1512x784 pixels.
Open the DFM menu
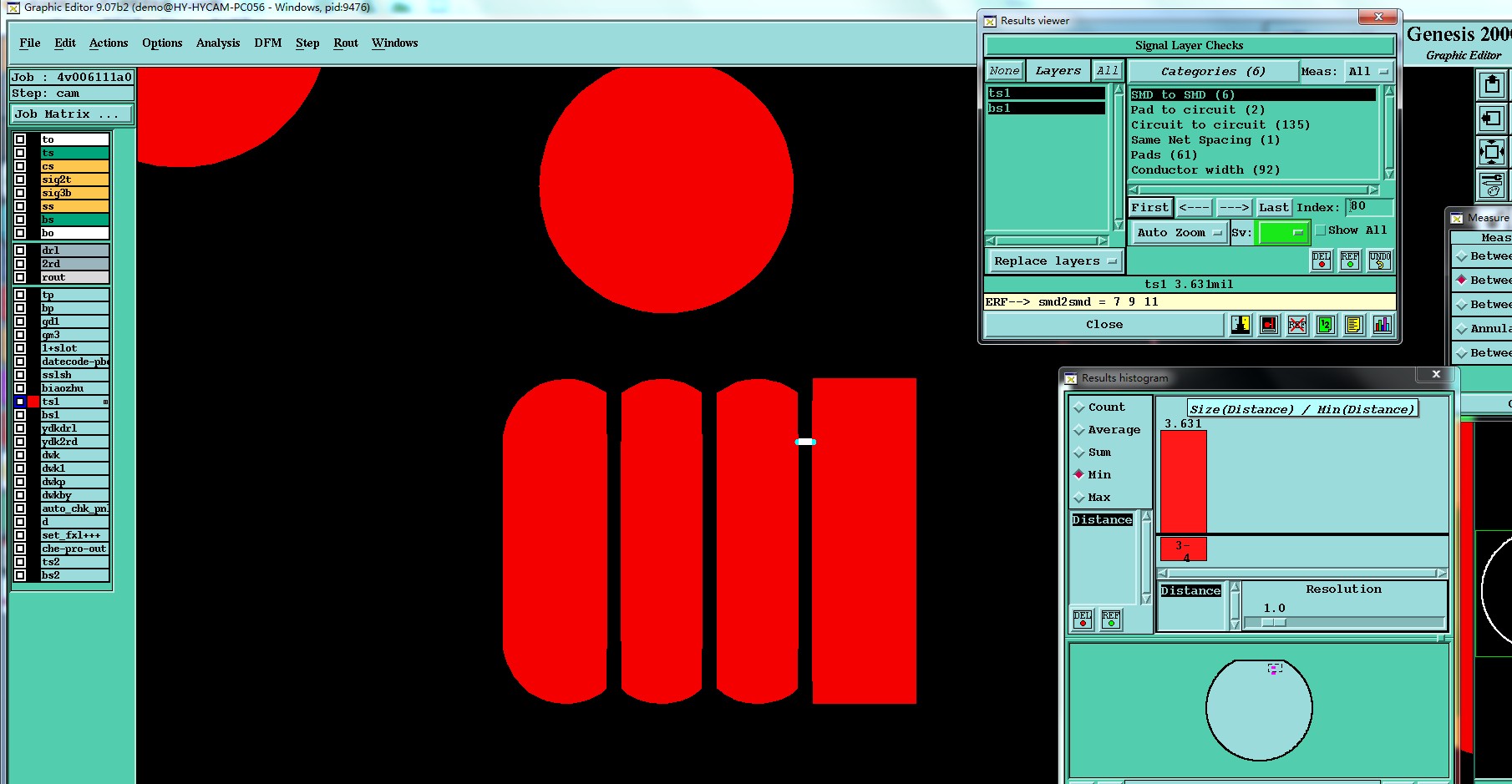click(268, 43)
